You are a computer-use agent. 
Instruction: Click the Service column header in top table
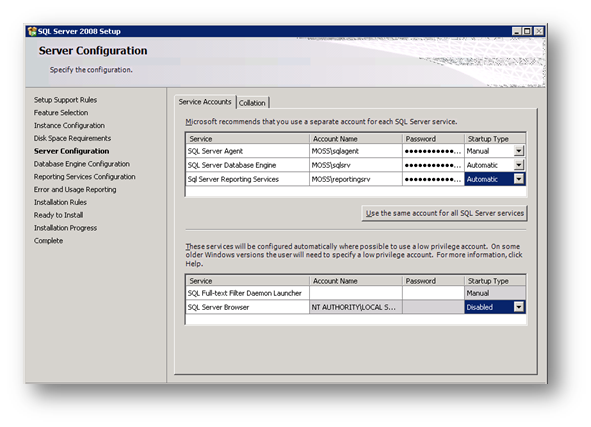click(248, 139)
